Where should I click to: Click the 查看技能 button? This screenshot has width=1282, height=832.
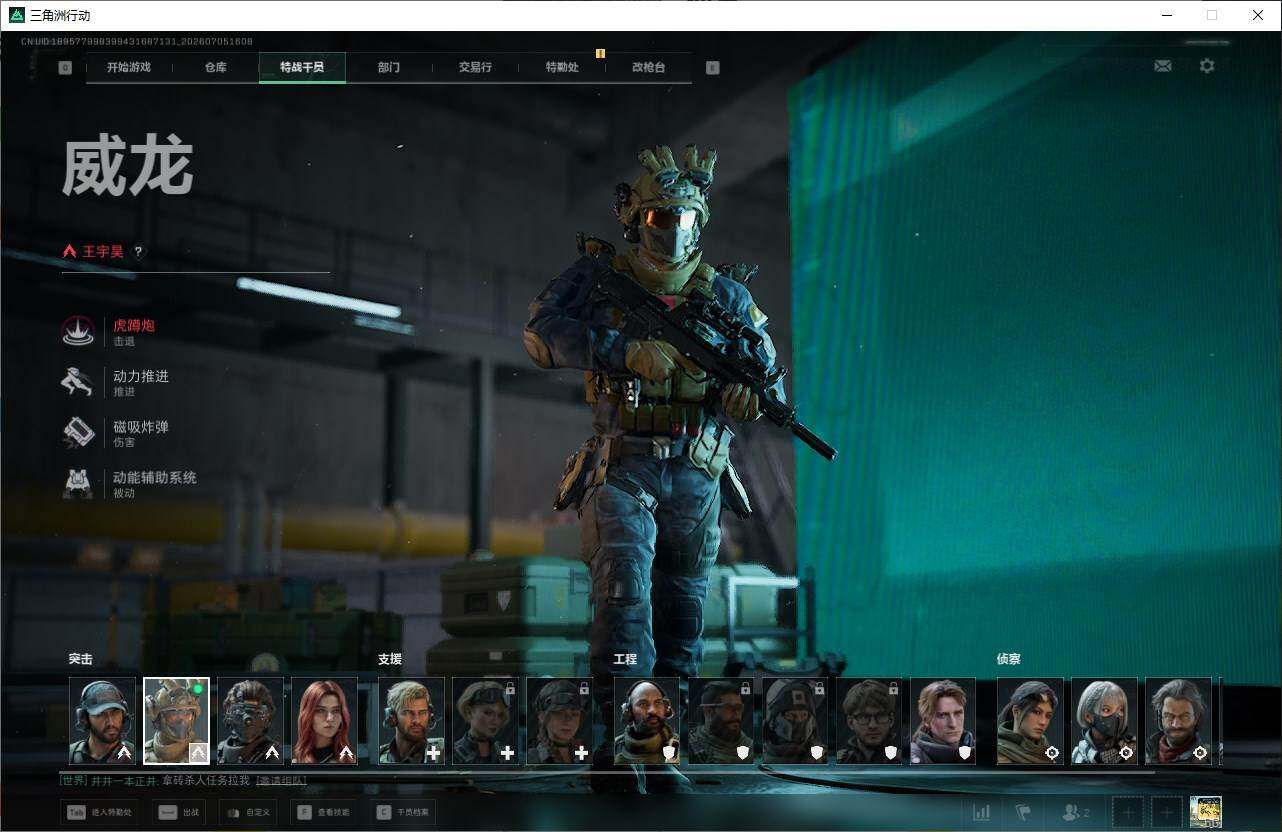click(323, 813)
